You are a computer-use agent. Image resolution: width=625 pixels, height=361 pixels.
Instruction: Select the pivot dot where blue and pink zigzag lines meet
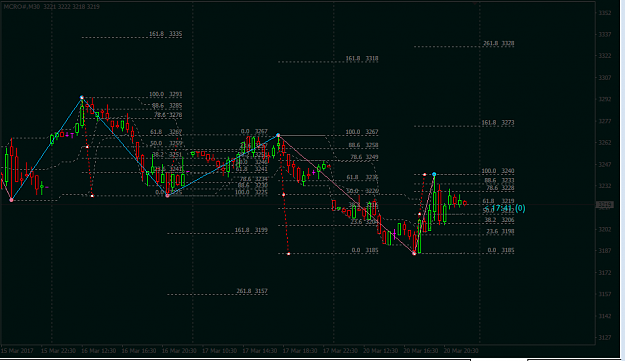click(x=278, y=135)
